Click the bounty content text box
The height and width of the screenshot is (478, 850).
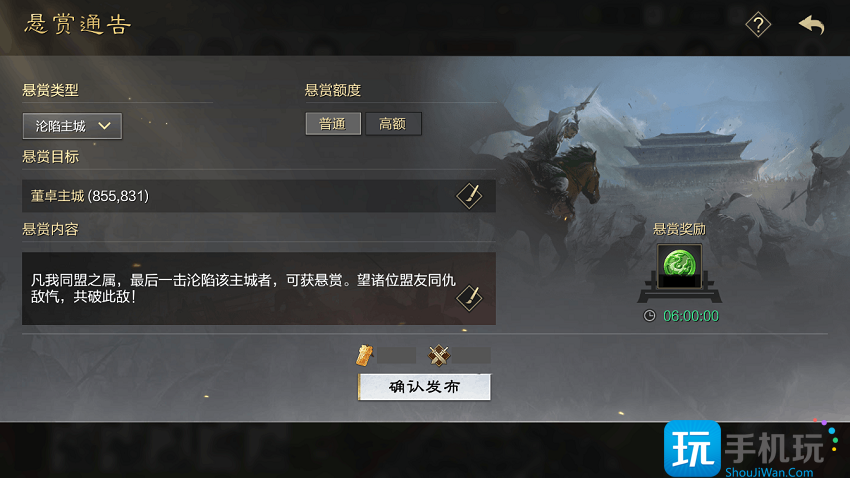(259, 288)
